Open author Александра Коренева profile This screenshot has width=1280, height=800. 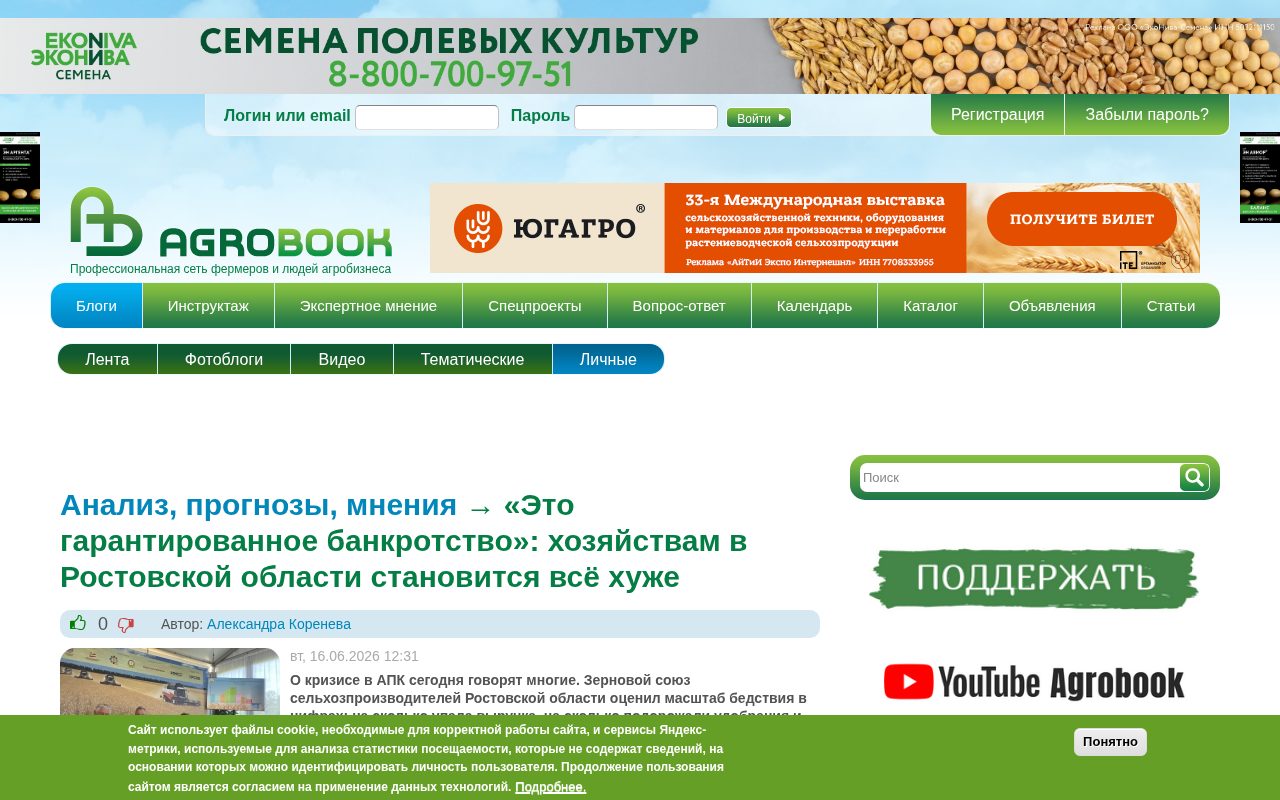click(279, 624)
